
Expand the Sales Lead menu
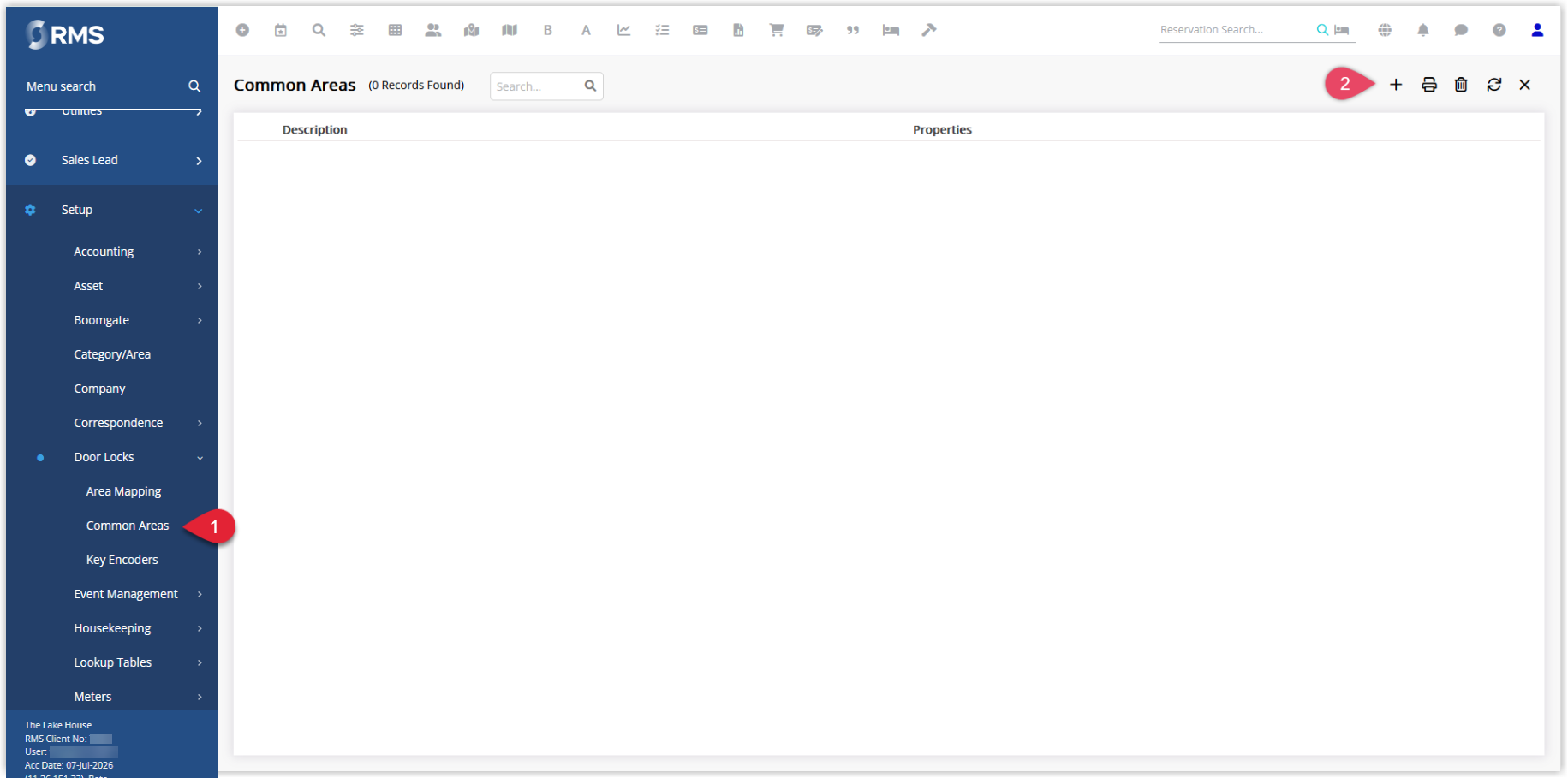(112, 160)
